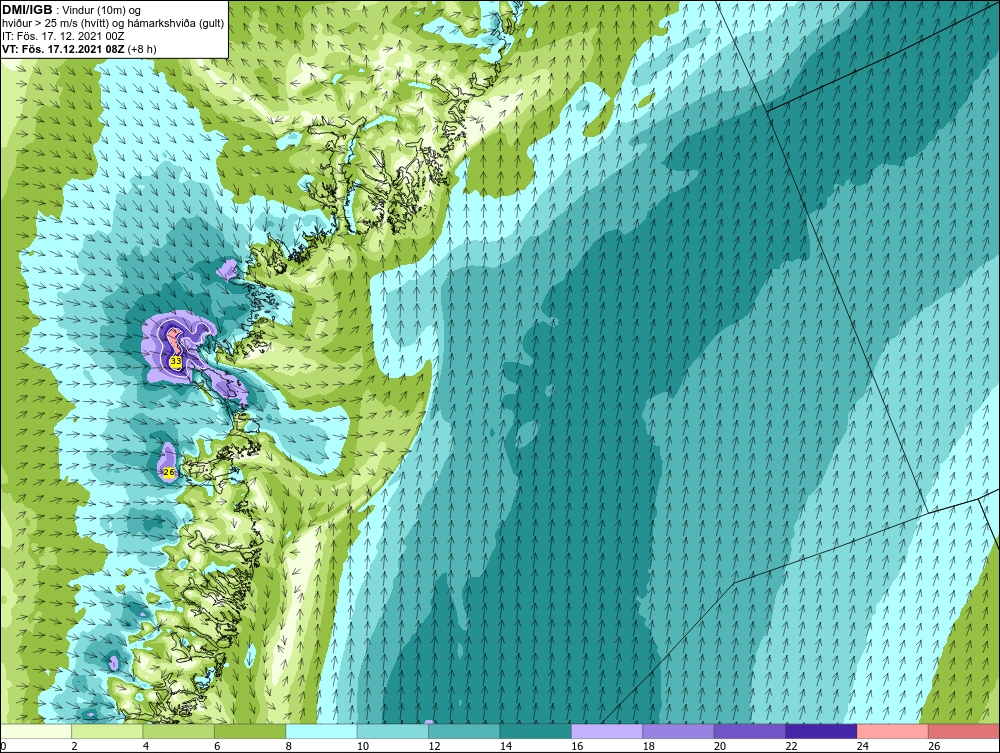1000x753 pixels.
Task: Click the IT: Fös. 17. 12. 2021 00Z line
Action: tap(63, 36)
